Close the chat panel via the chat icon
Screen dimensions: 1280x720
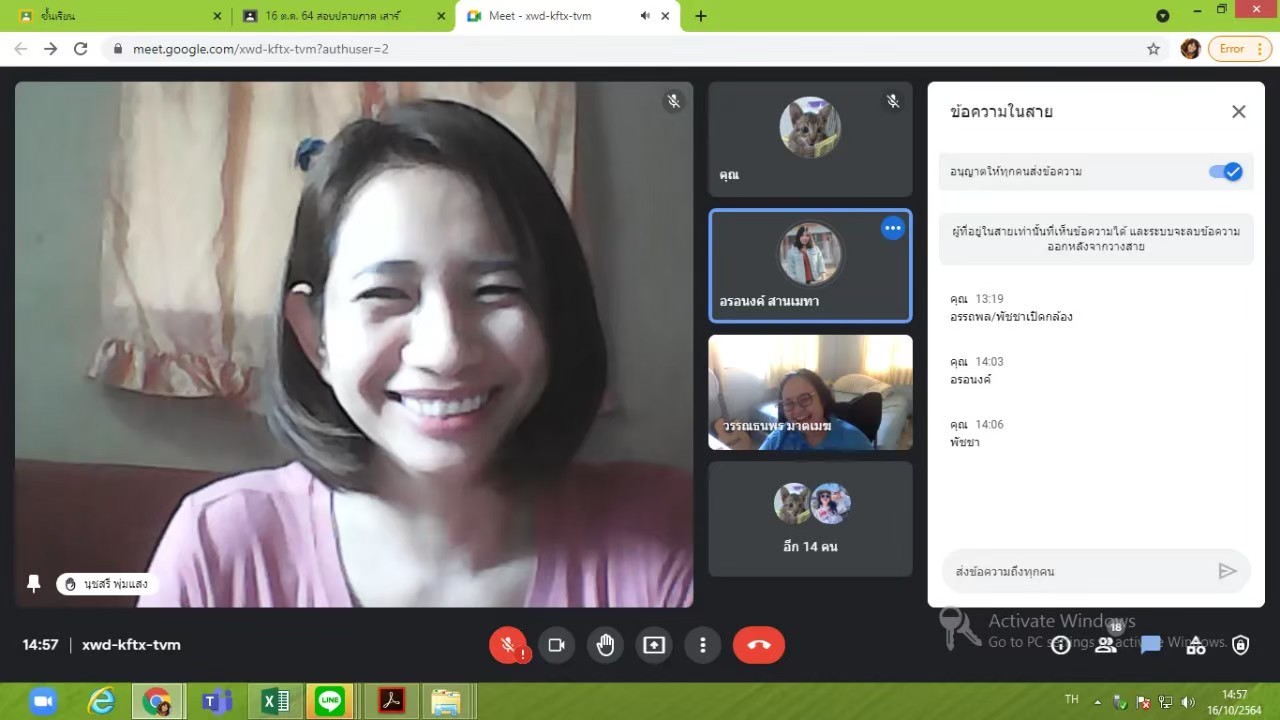click(1151, 645)
